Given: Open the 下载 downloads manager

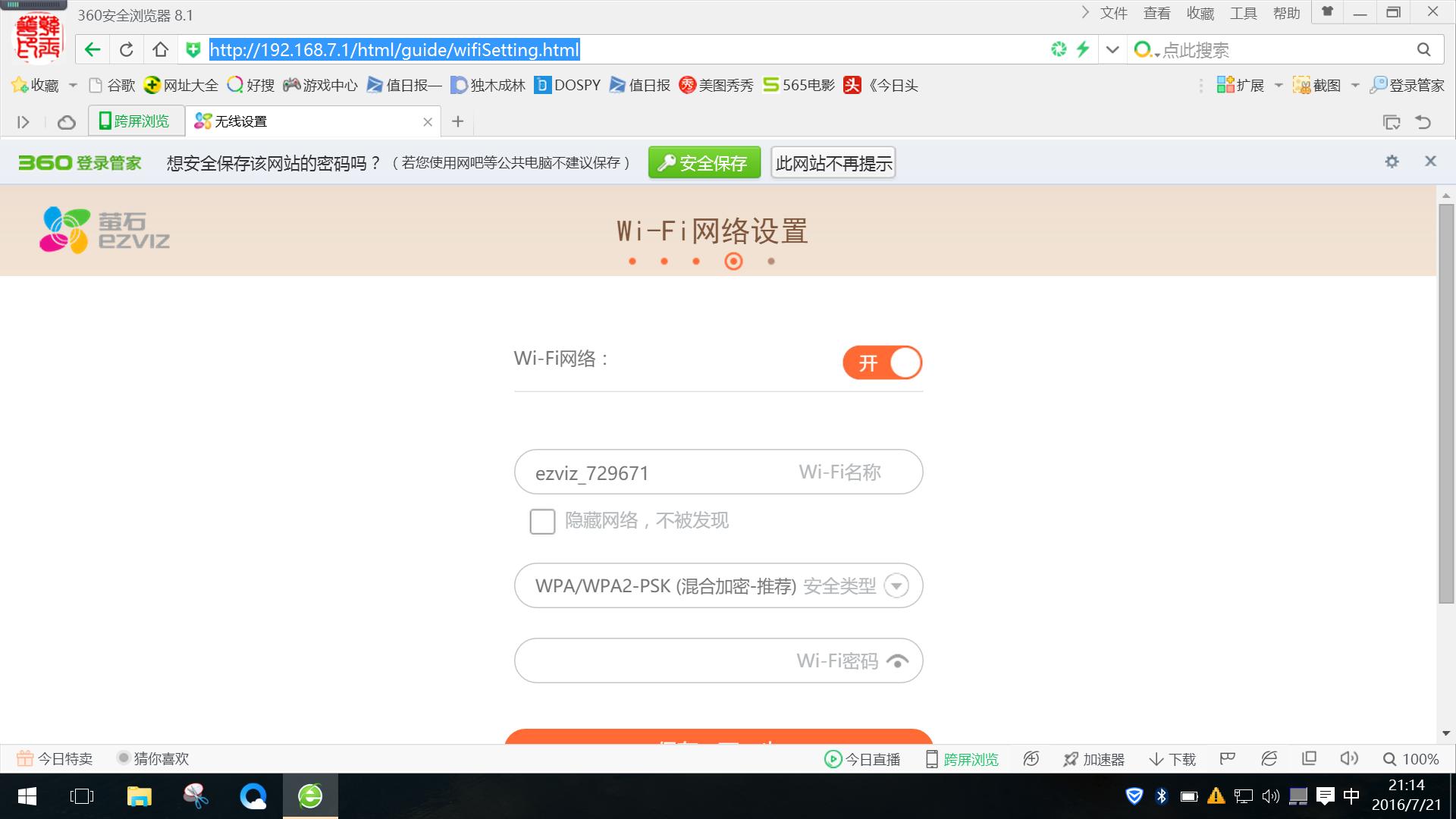Looking at the screenshot, I should click(x=1172, y=758).
